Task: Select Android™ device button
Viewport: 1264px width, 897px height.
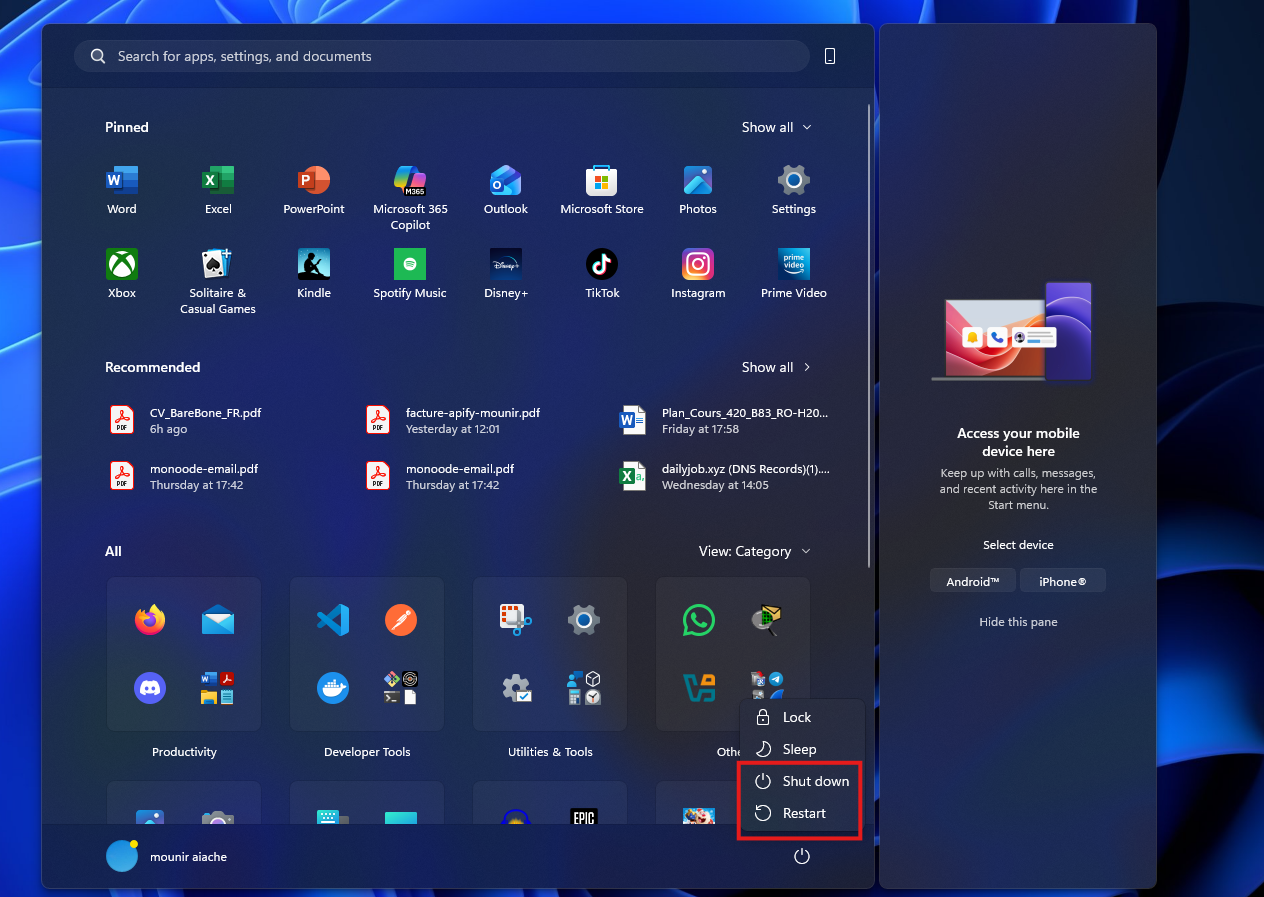Action: (x=973, y=581)
